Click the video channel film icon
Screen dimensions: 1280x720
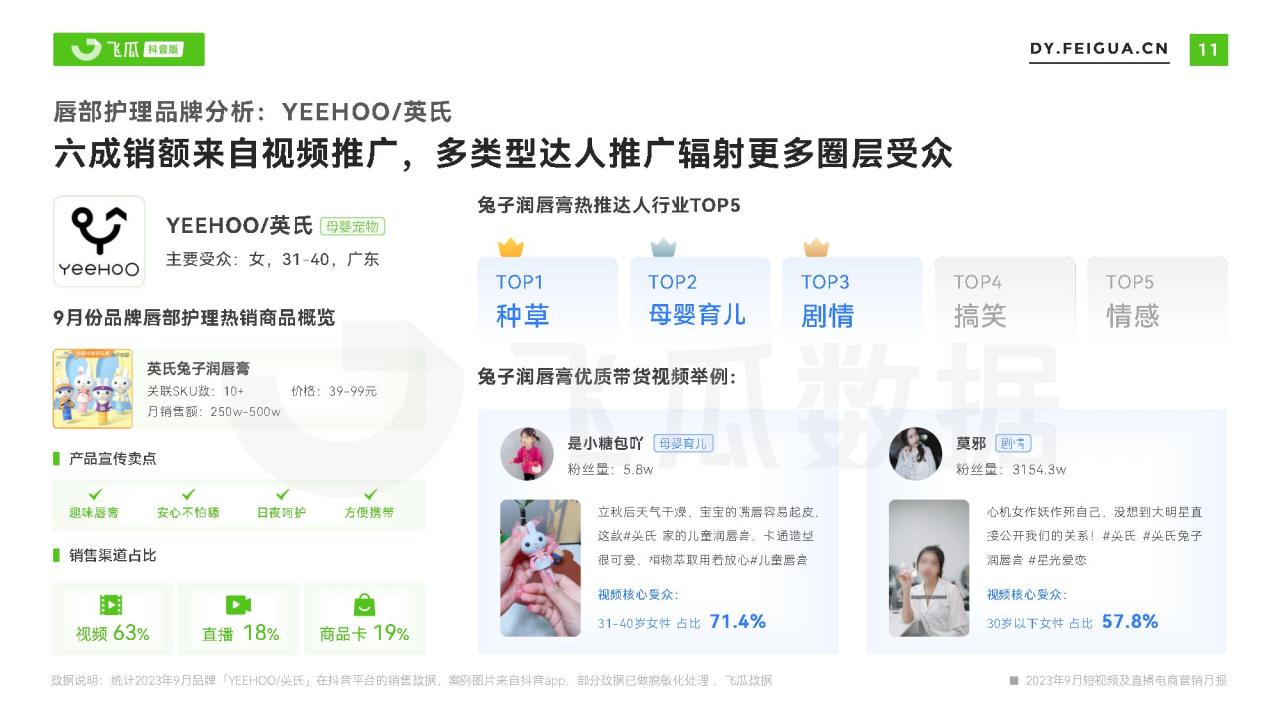[111, 605]
